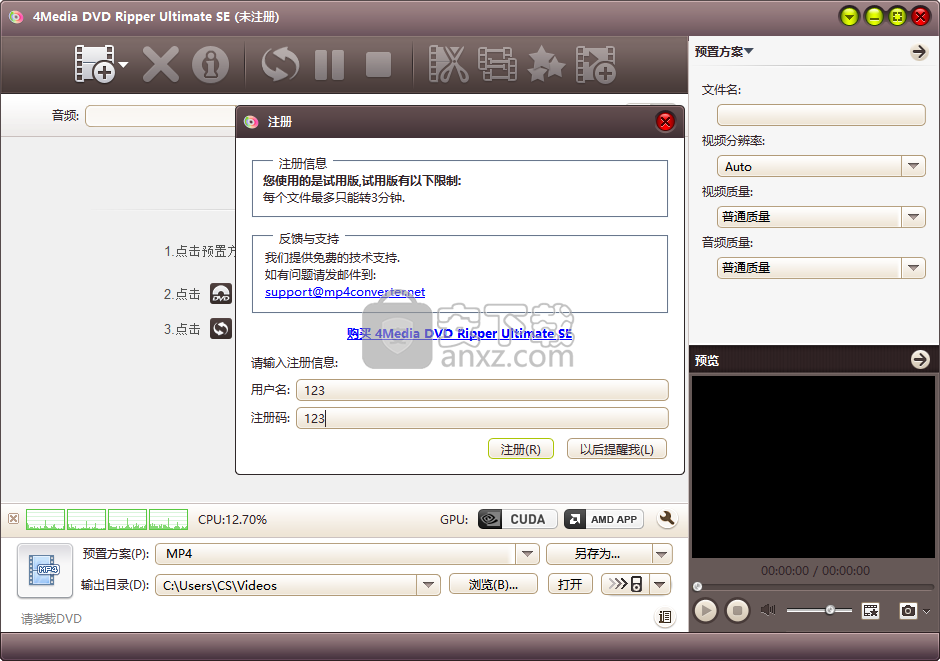Take a snapshot with camera icon
The height and width of the screenshot is (661, 940).
pyautogui.click(x=908, y=611)
